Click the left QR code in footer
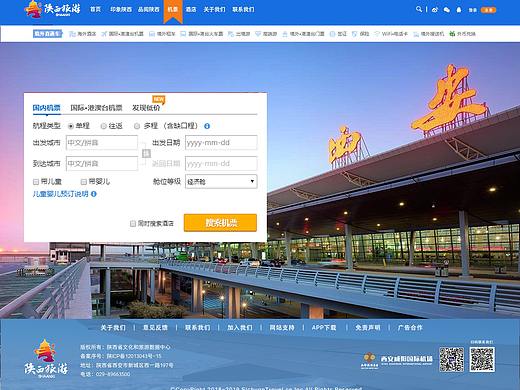 (x=451, y=359)
